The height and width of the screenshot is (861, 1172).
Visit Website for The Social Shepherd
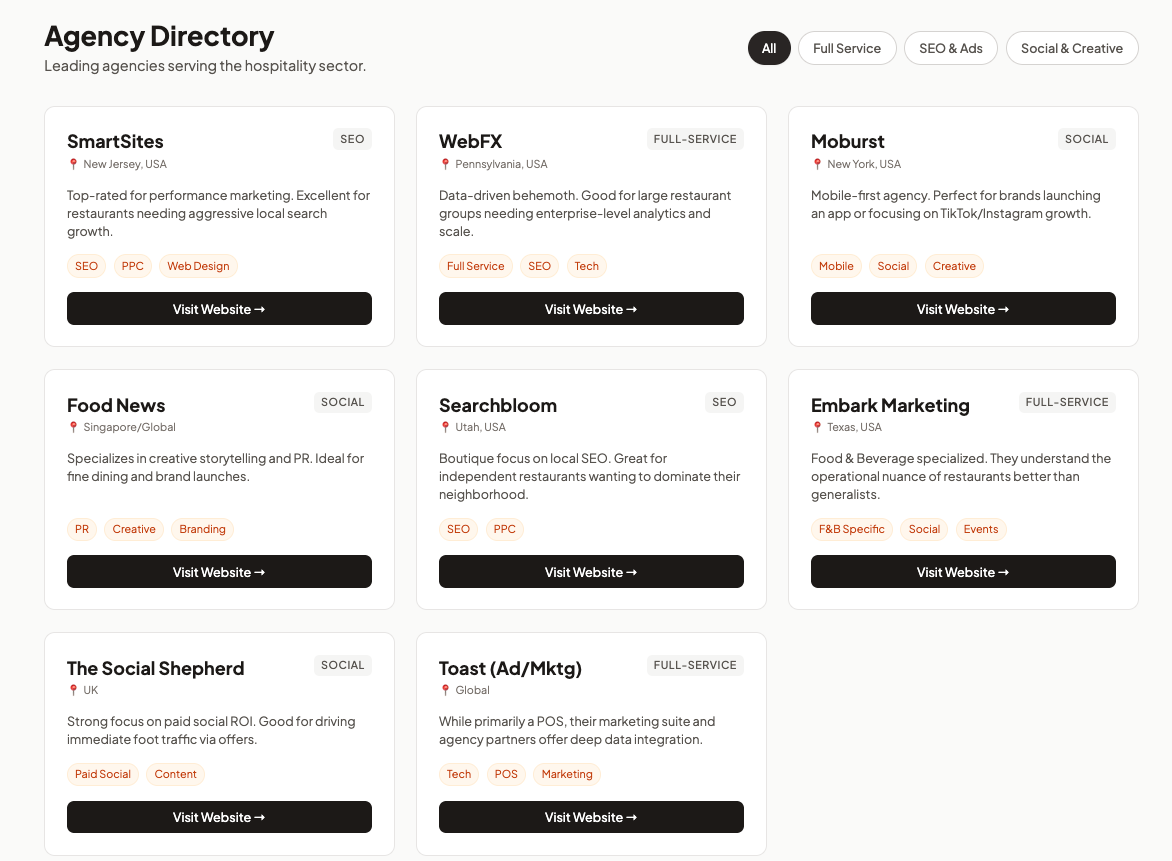pyautogui.click(x=219, y=817)
